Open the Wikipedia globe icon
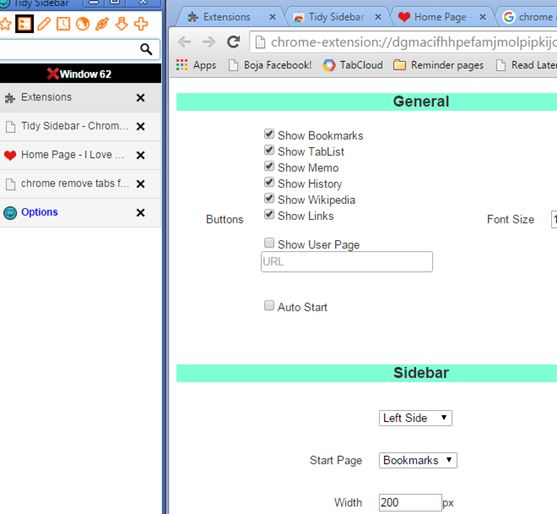 pyautogui.click(x=83, y=24)
